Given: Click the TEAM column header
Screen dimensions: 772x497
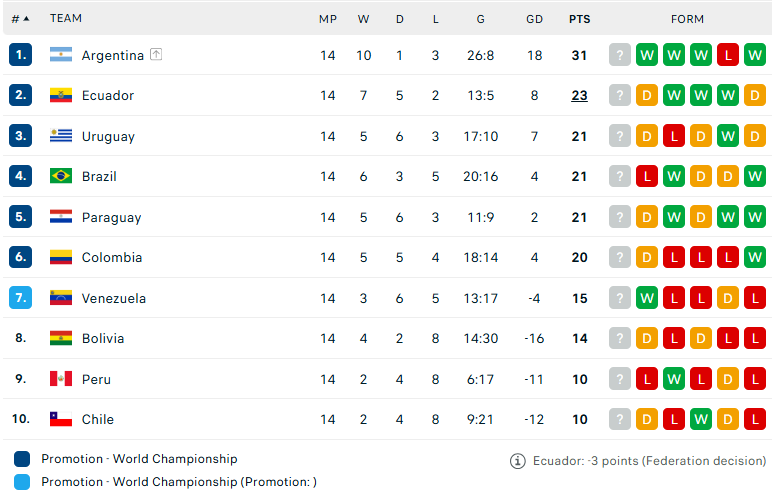Looking at the screenshot, I should [x=65, y=18].
